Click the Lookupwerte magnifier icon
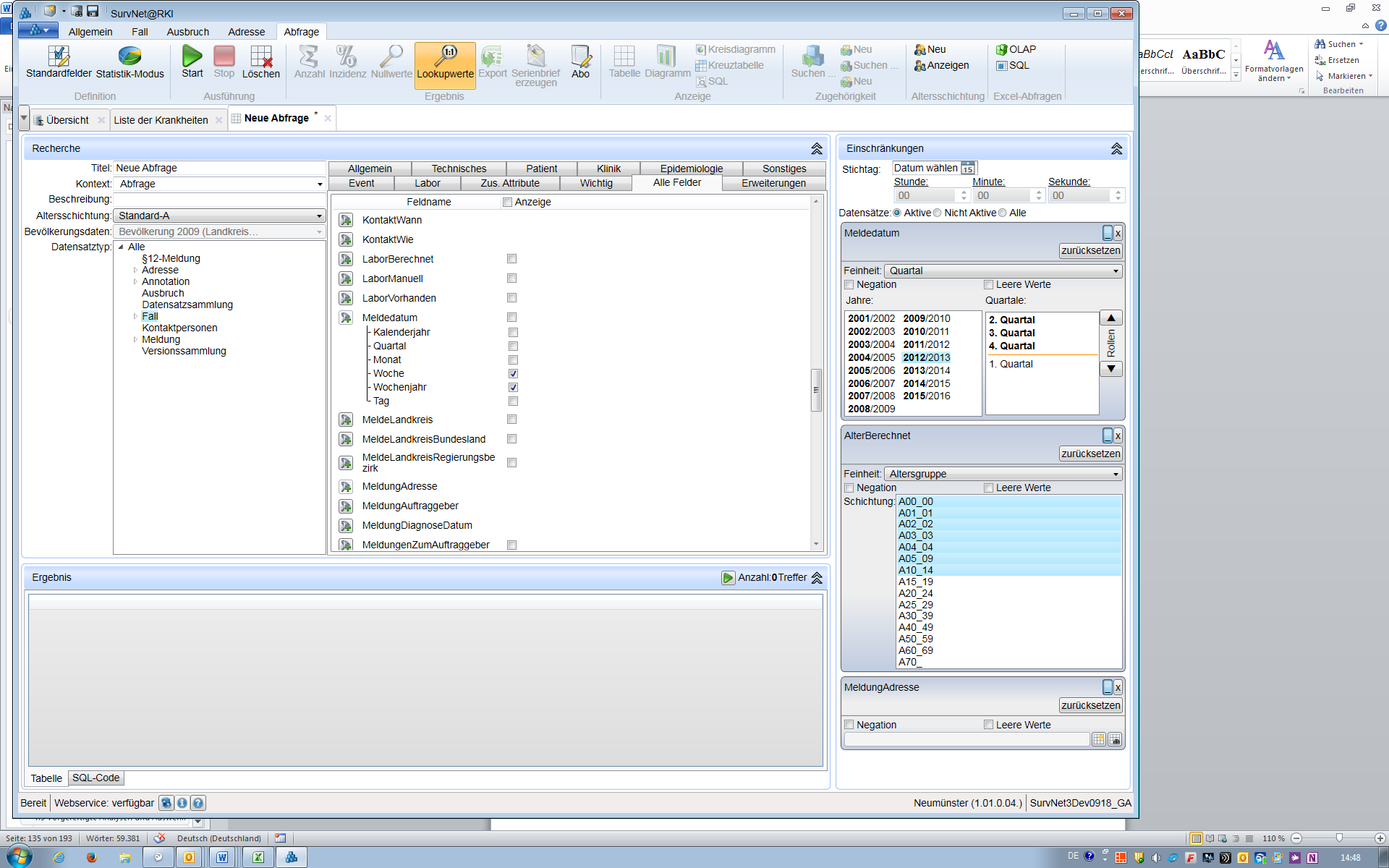The width and height of the screenshot is (1389, 868). pyautogui.click(x=445, y=56)
